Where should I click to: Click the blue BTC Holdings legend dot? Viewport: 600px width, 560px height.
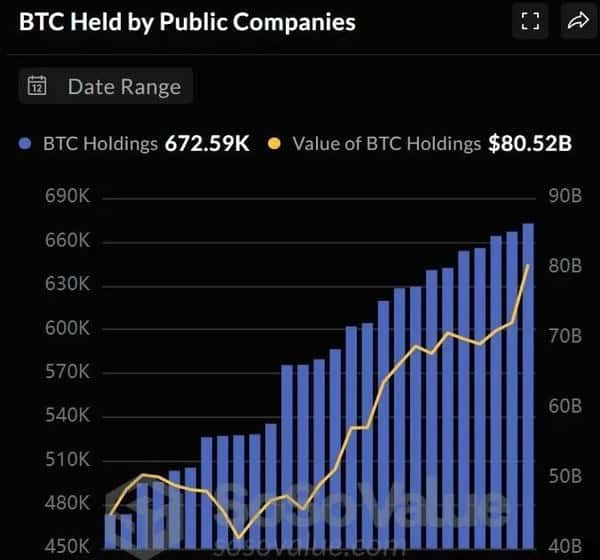click(x=27, y=143)
